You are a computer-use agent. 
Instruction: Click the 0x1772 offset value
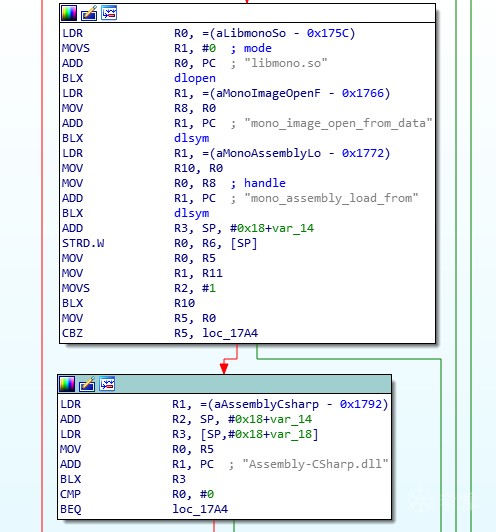[x=363, y=153]
